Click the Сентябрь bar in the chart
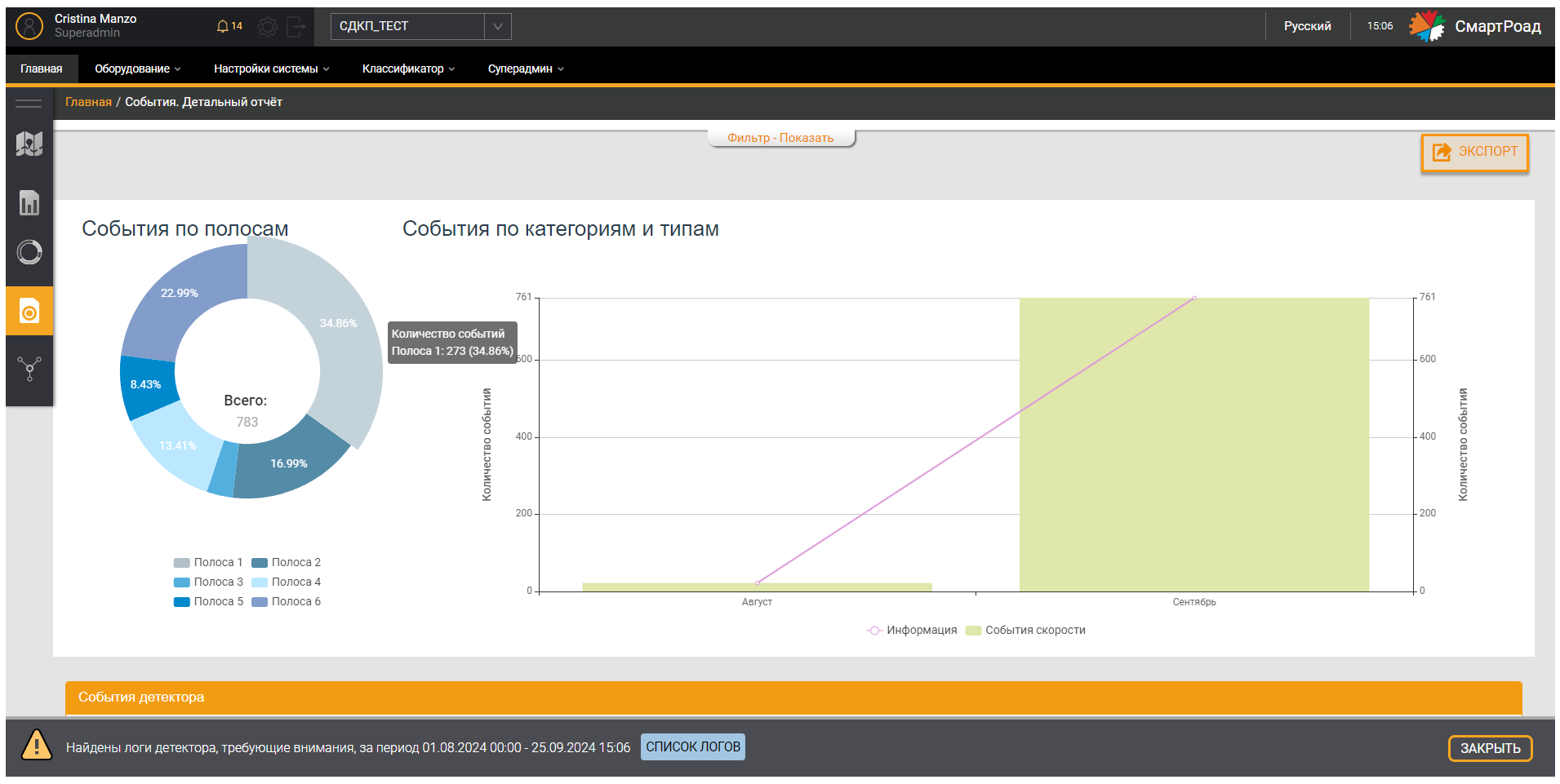This screenshot has width=1560, height=784. (1194, 445)
